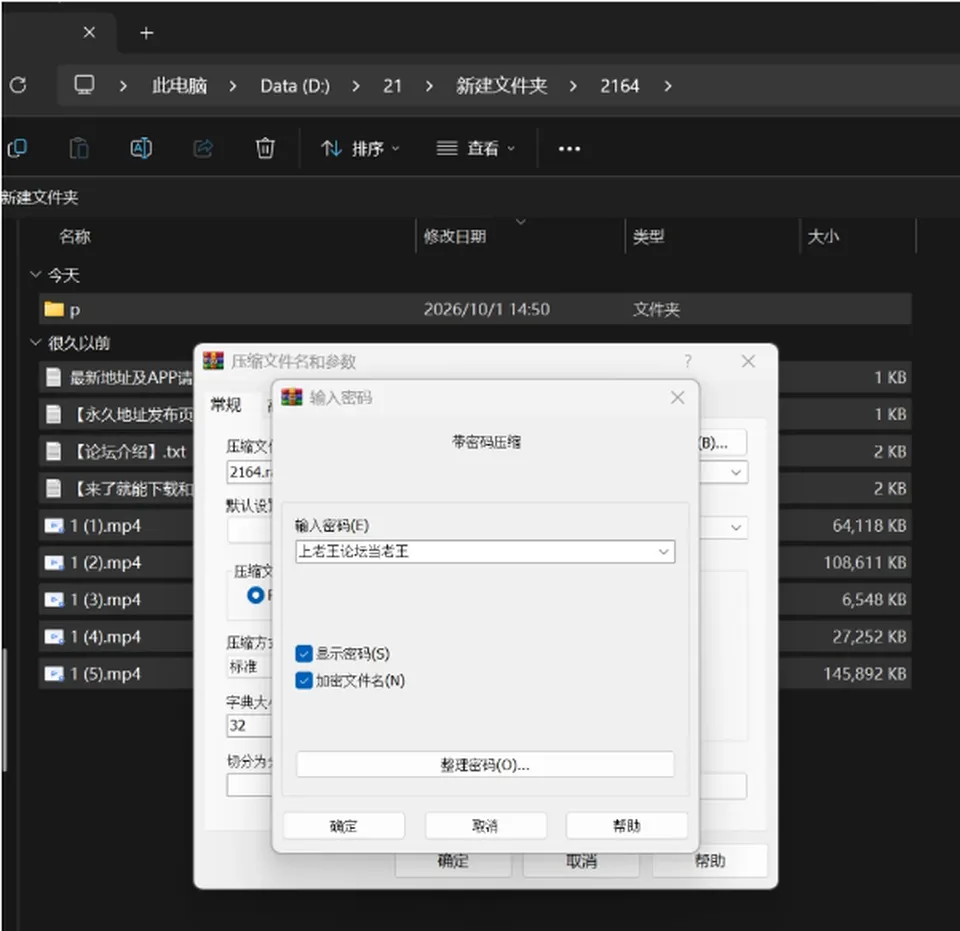Click the refresh icon in address bar

(18, 85)
